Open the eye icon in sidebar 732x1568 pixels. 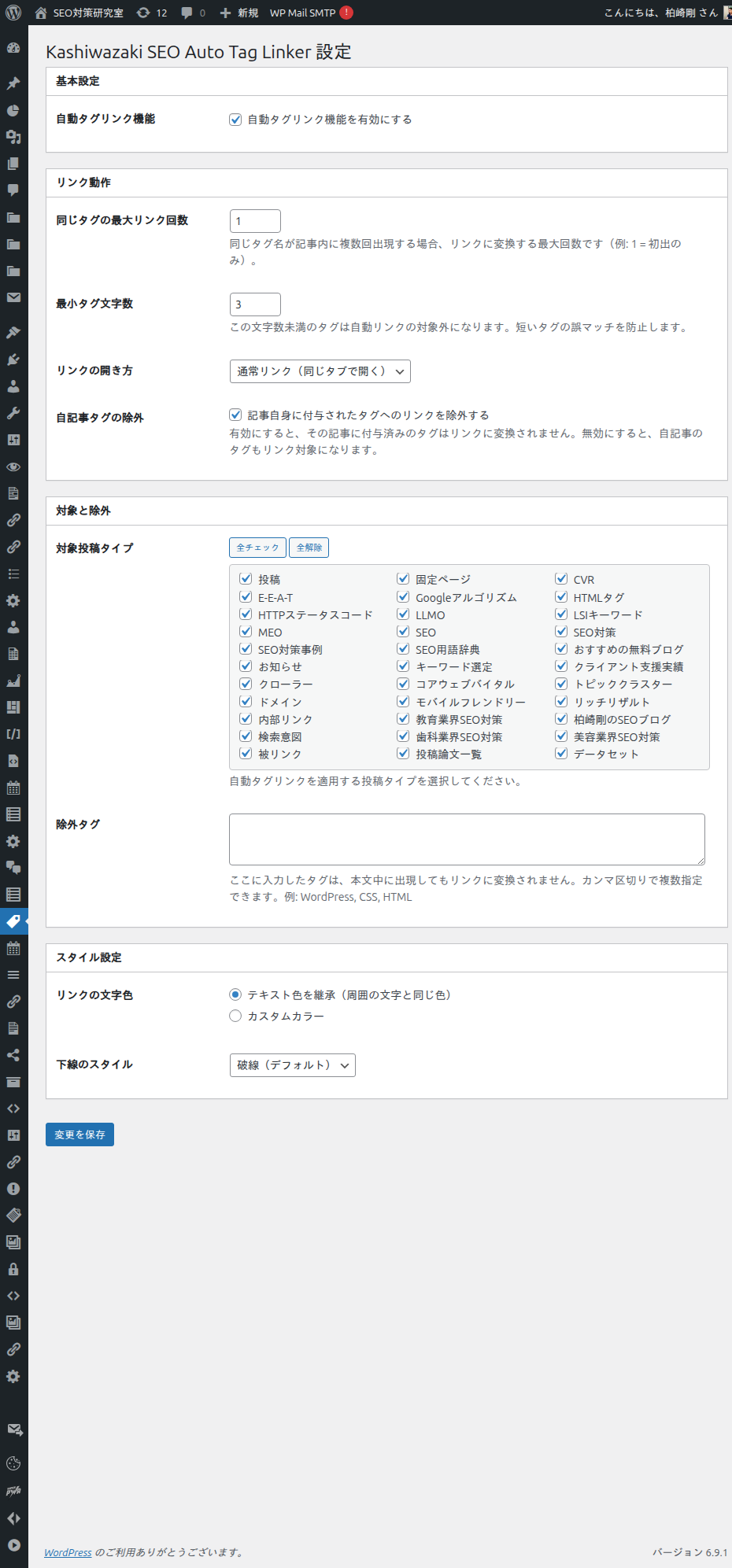[x=13, y=467]
